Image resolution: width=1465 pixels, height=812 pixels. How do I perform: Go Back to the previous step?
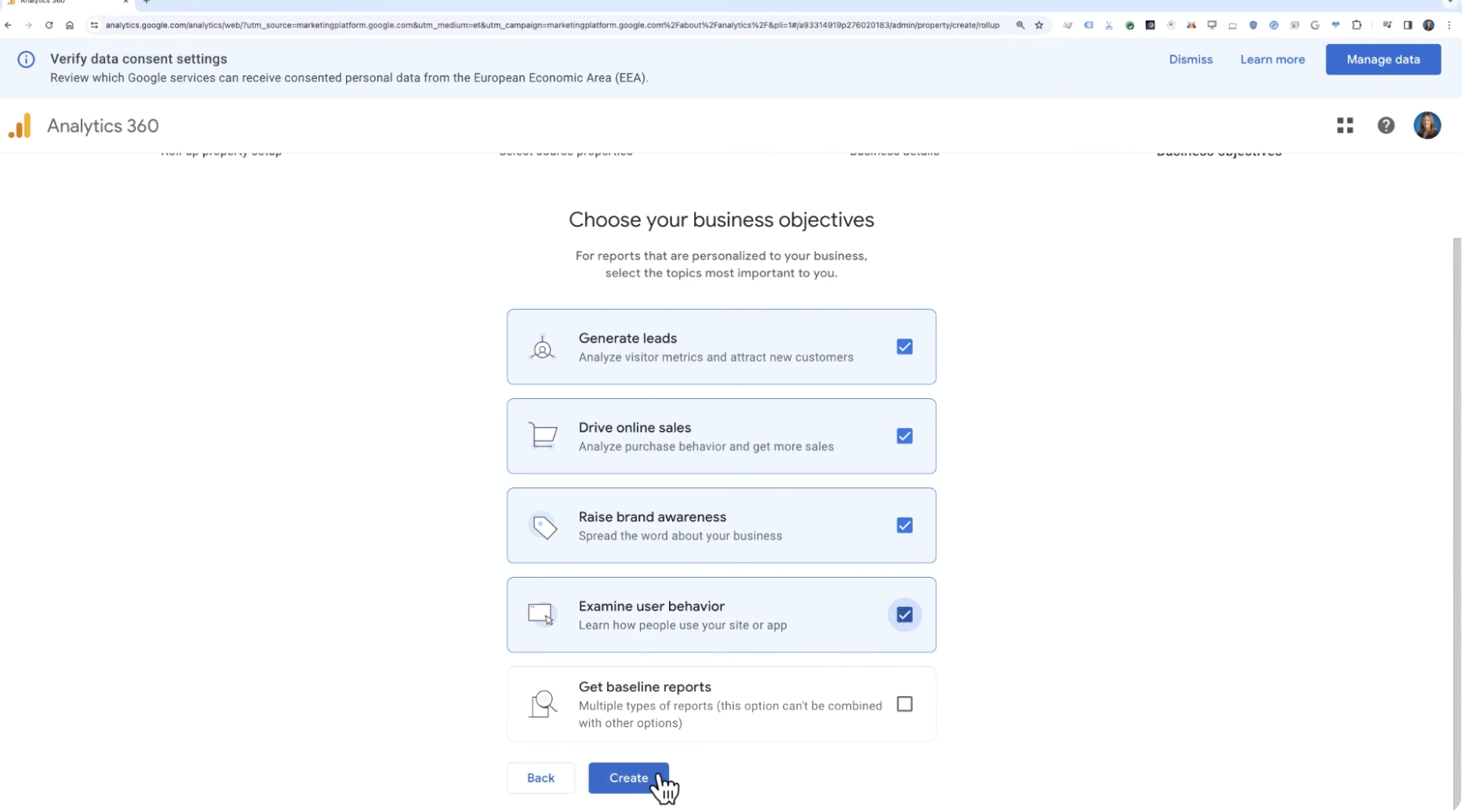(x=542, y=779)
